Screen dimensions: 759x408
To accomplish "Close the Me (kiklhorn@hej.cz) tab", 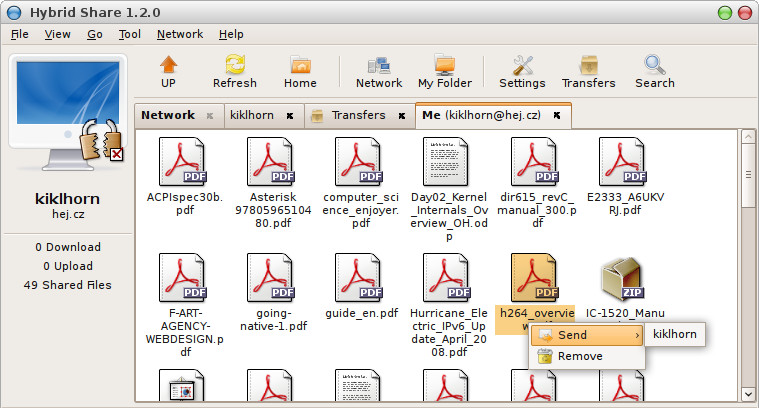I will click(557, 115).
